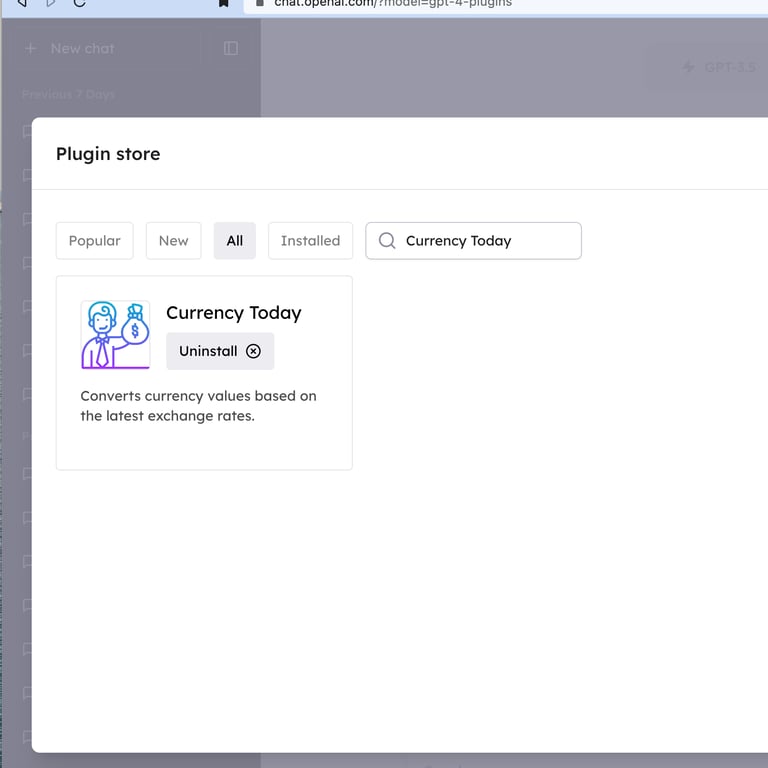Click the lock icon in address bar
This screenshot has width=768, height=768.
(x=260, y=3)
